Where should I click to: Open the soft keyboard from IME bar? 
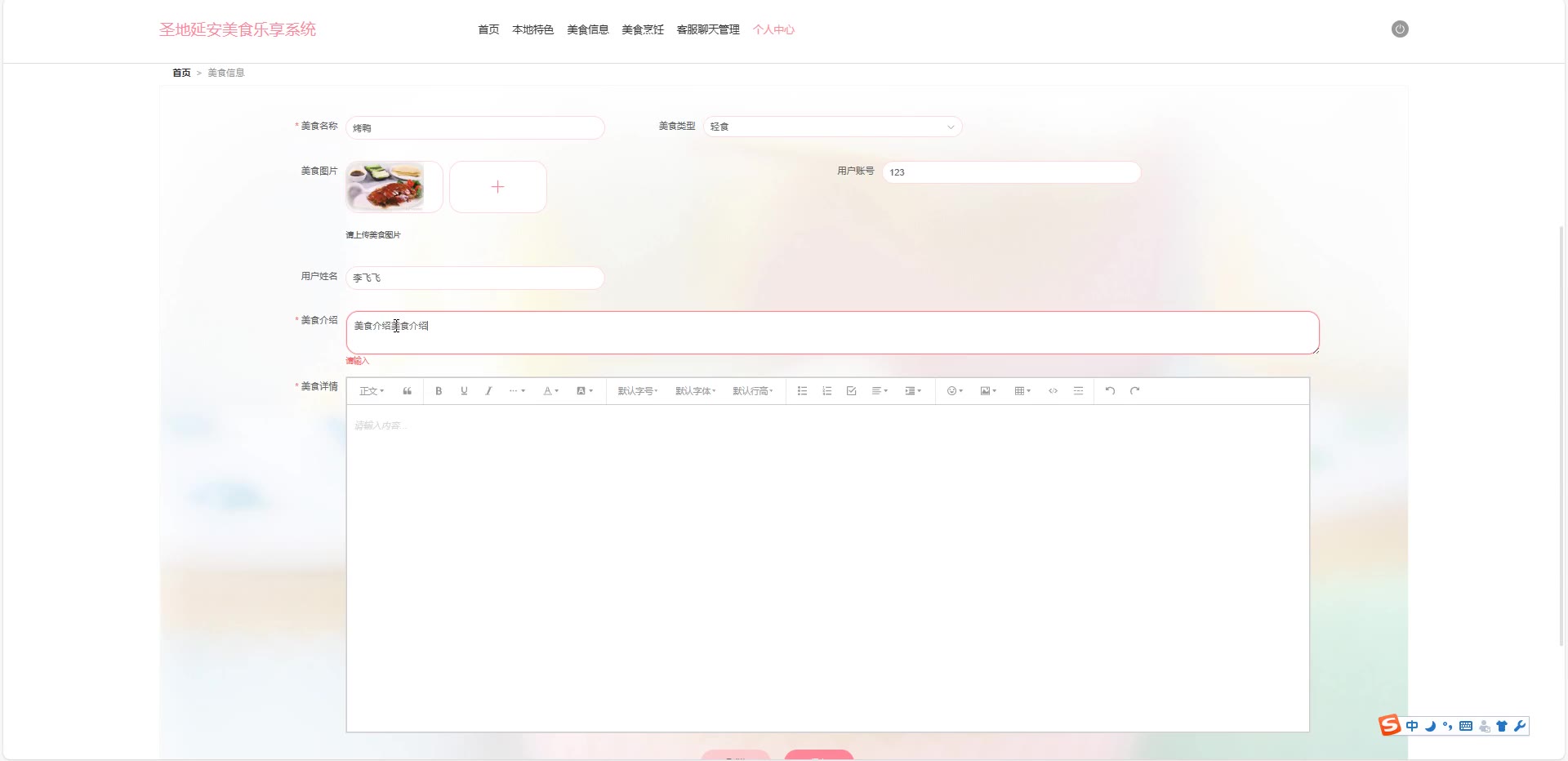[1466, 726]
